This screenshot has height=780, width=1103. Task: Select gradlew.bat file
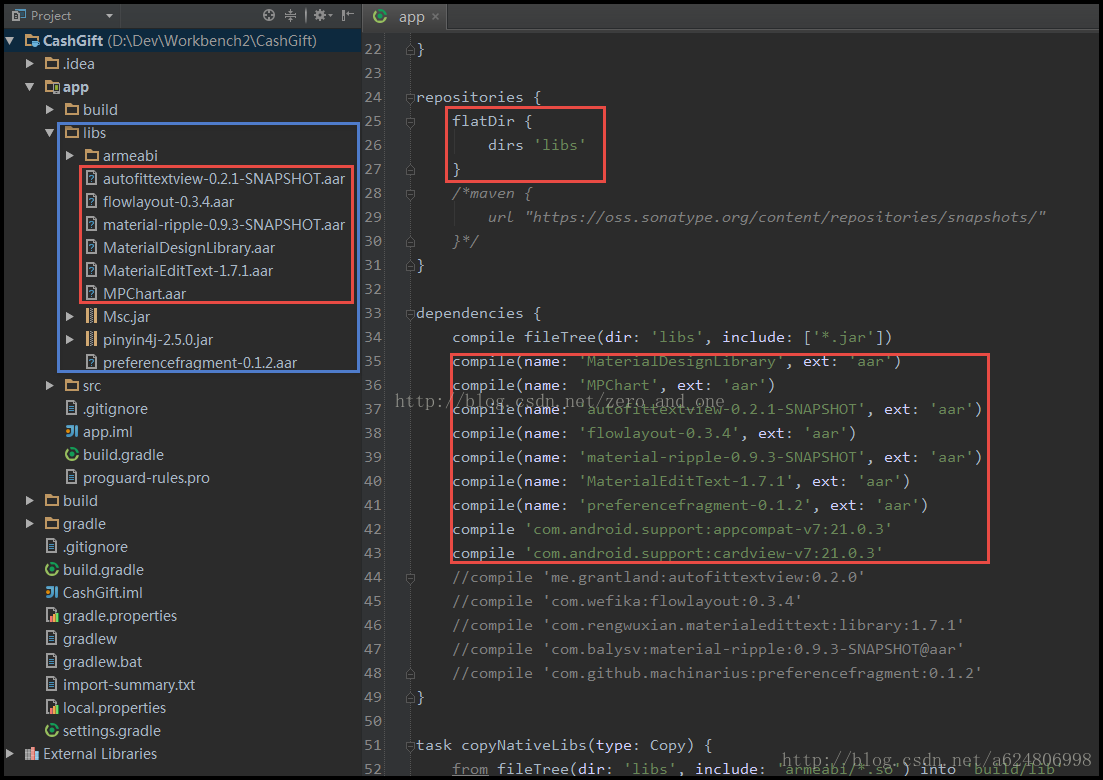[103, 662]
